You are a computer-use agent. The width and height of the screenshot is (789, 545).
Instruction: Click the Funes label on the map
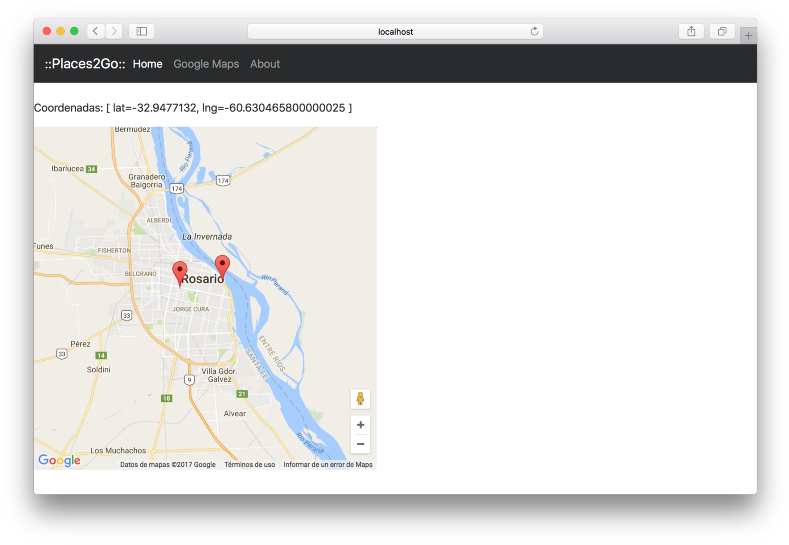(x=43, y=246)
